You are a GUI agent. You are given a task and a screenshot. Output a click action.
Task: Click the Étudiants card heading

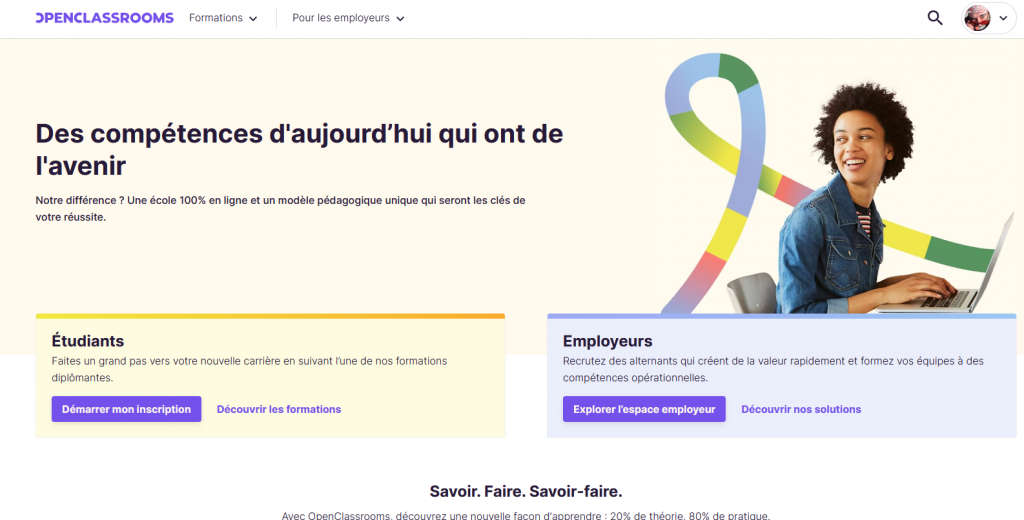pos(88,341)
